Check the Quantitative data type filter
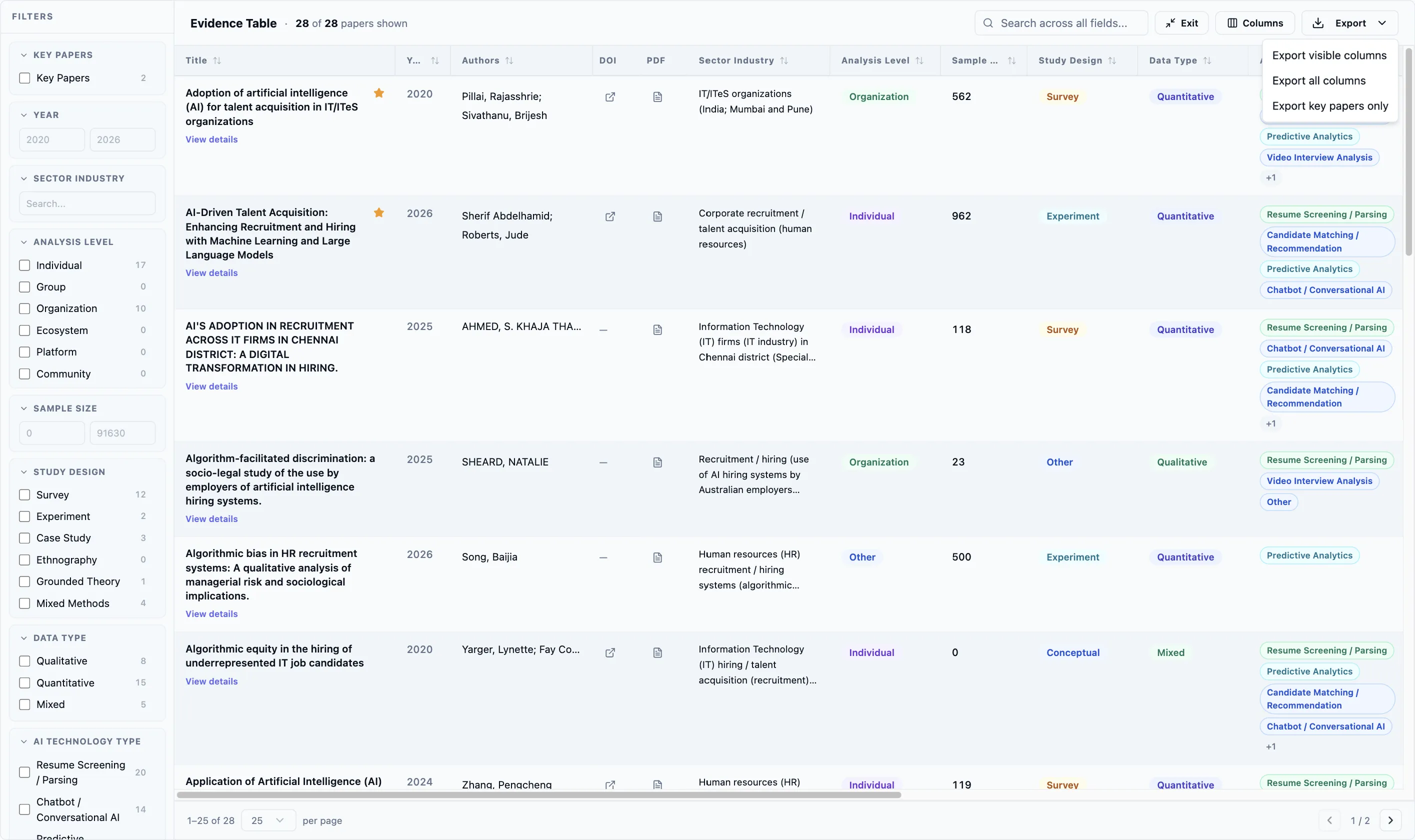The image size is (1415, 840). click(24, 682)
